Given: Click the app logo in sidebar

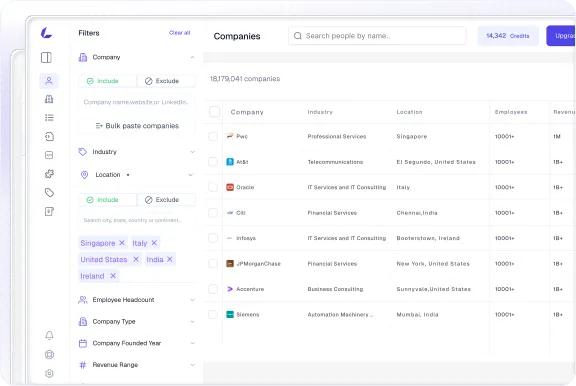Looking at the screenshot, I should point(46,33).
